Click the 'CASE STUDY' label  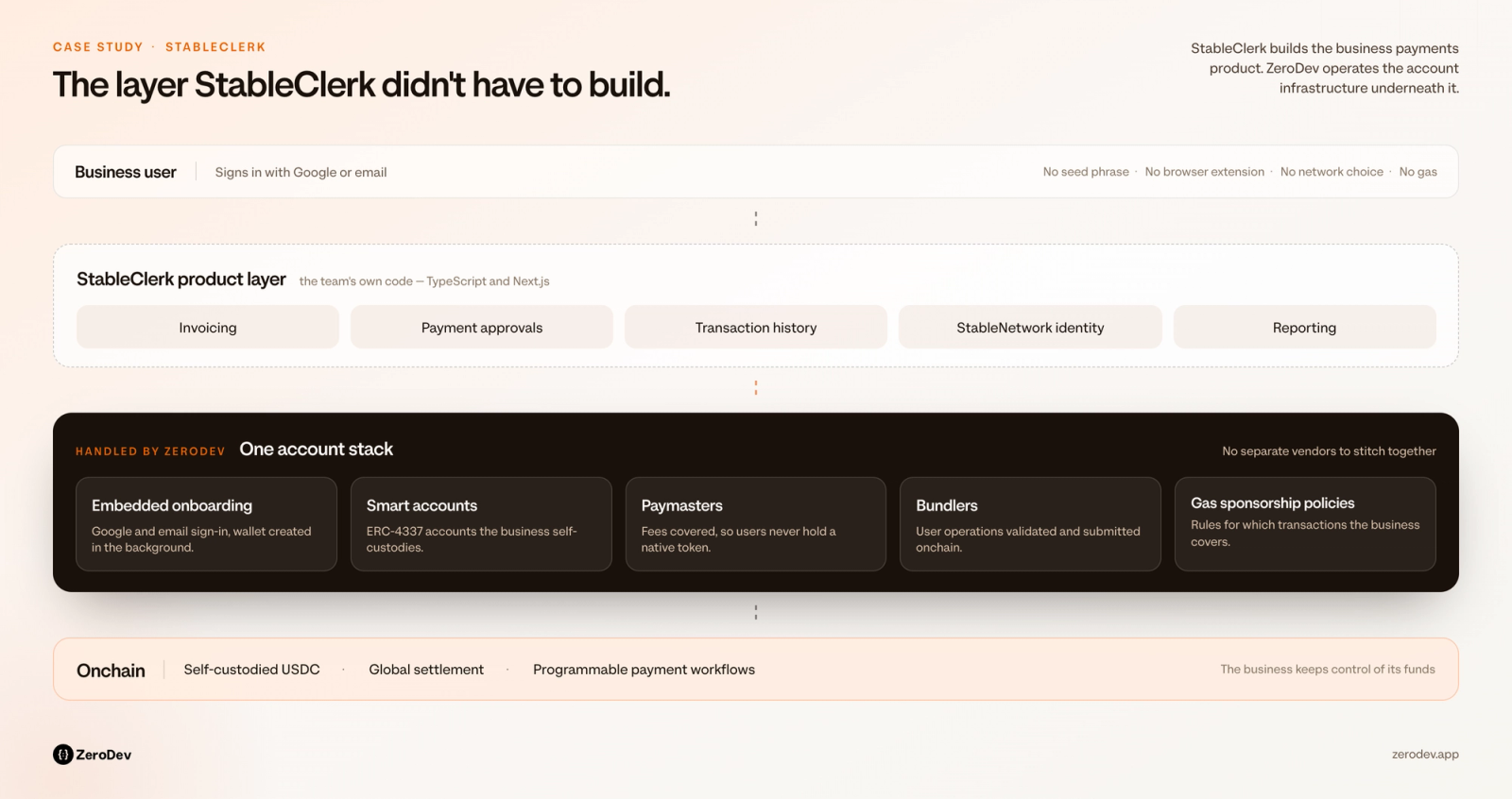click(98, 47)
